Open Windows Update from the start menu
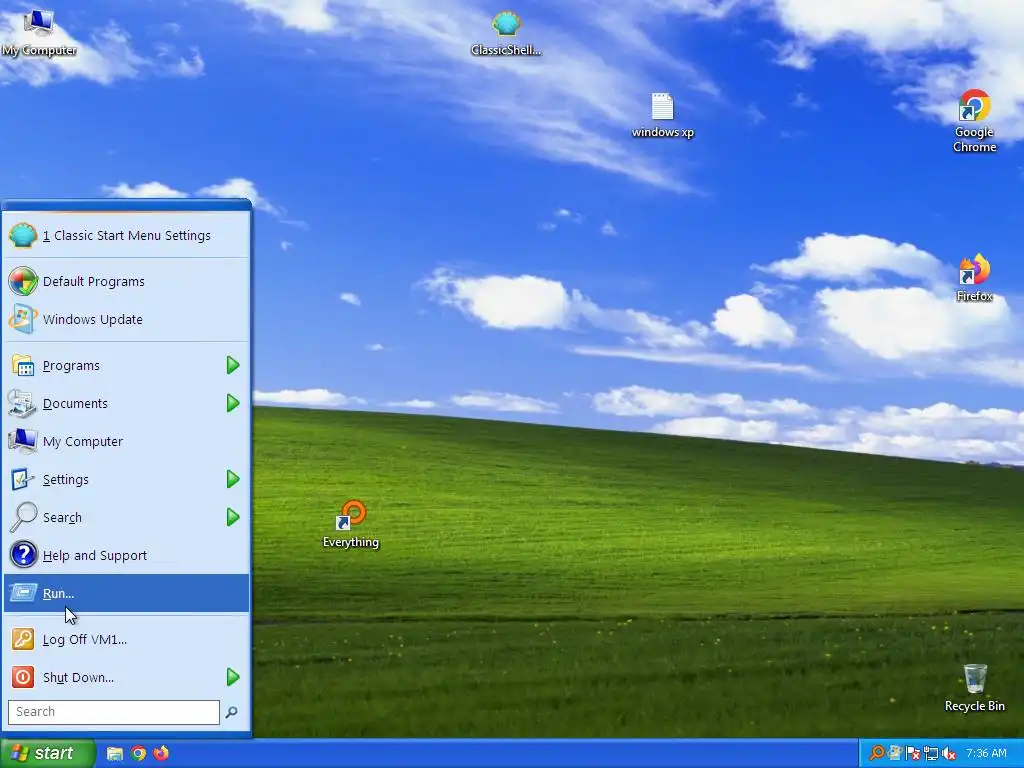 [x=127, y=319]
